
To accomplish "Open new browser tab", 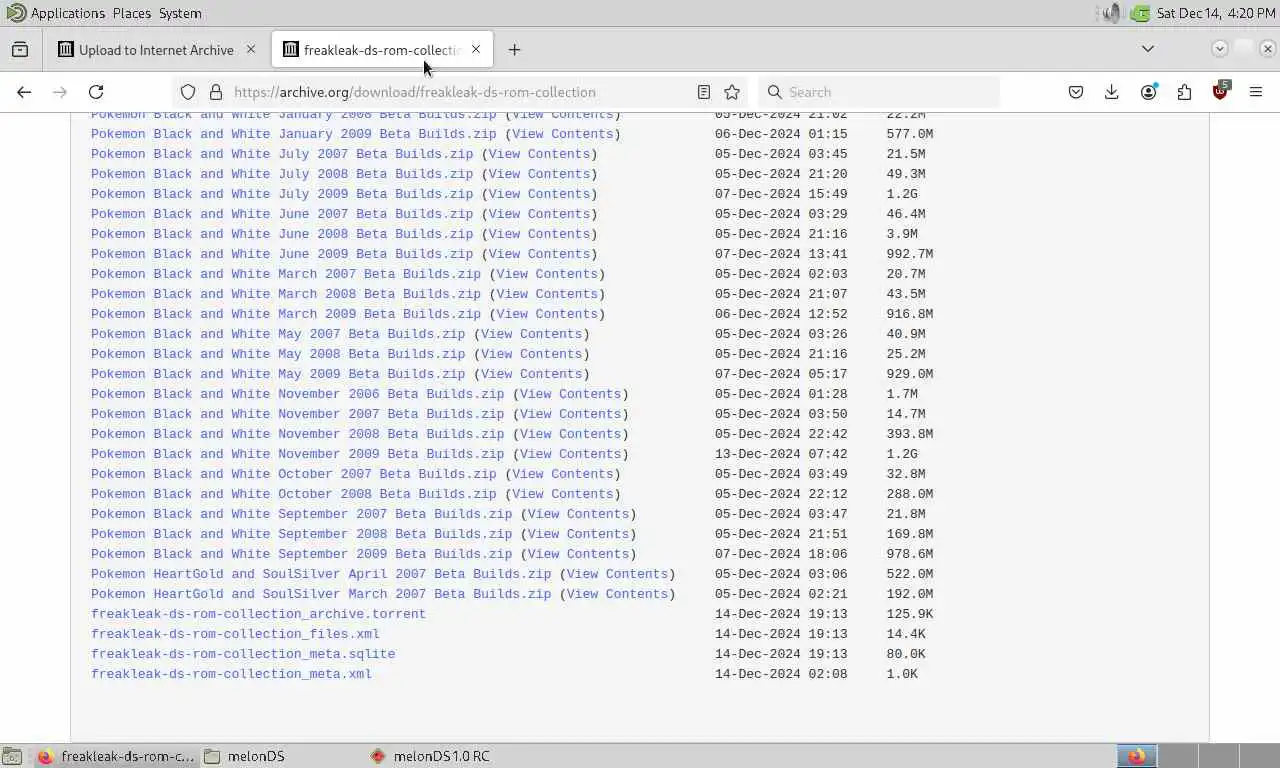I will (x=514, y=49).
